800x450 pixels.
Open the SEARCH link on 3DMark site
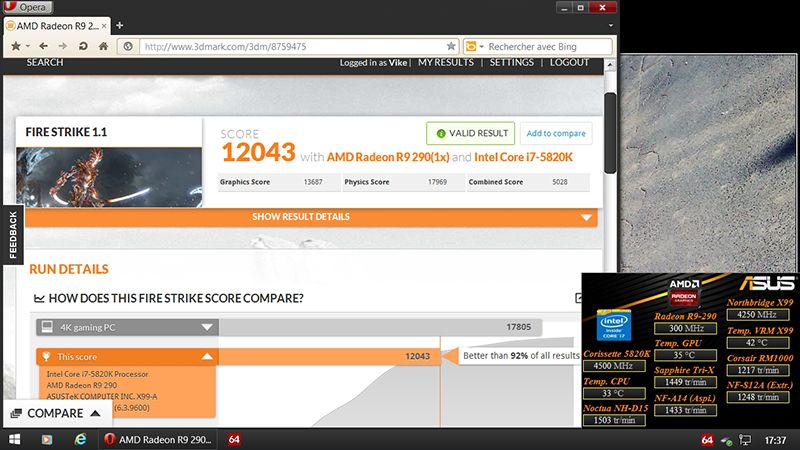tap(45, 62)
